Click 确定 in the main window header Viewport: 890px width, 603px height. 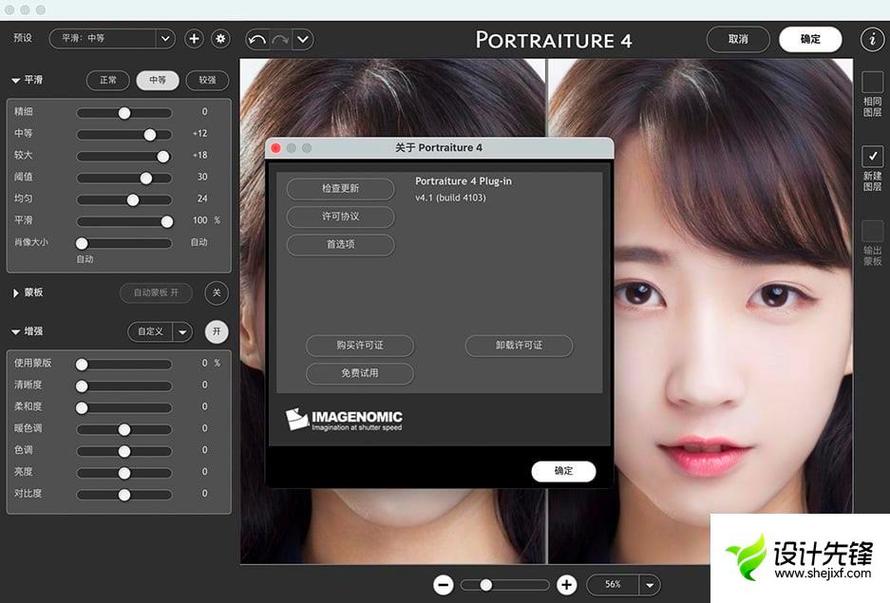pyautogui.click(x=811, y=39)
